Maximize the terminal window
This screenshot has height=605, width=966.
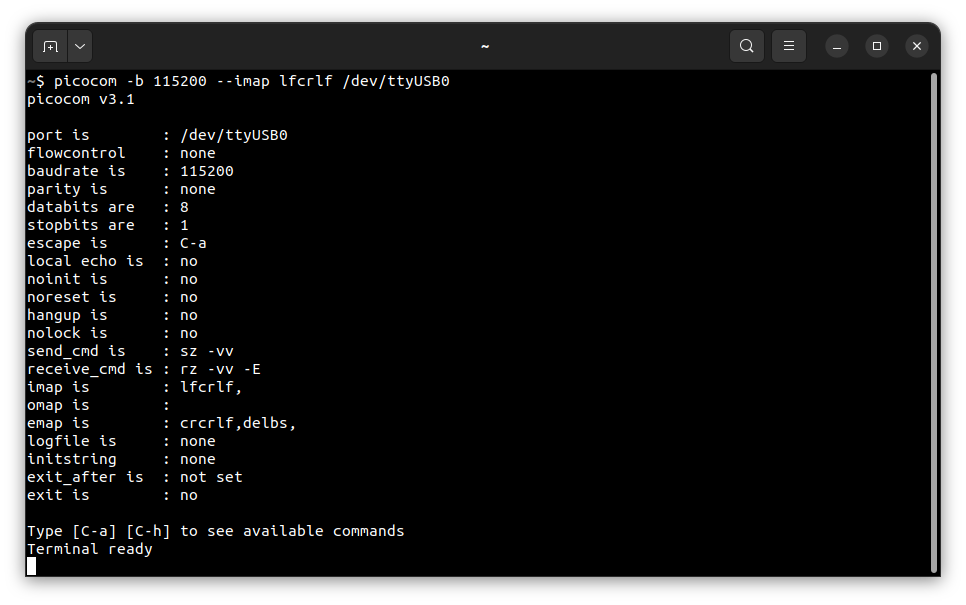pyautogui.click(x=877, y=46)
